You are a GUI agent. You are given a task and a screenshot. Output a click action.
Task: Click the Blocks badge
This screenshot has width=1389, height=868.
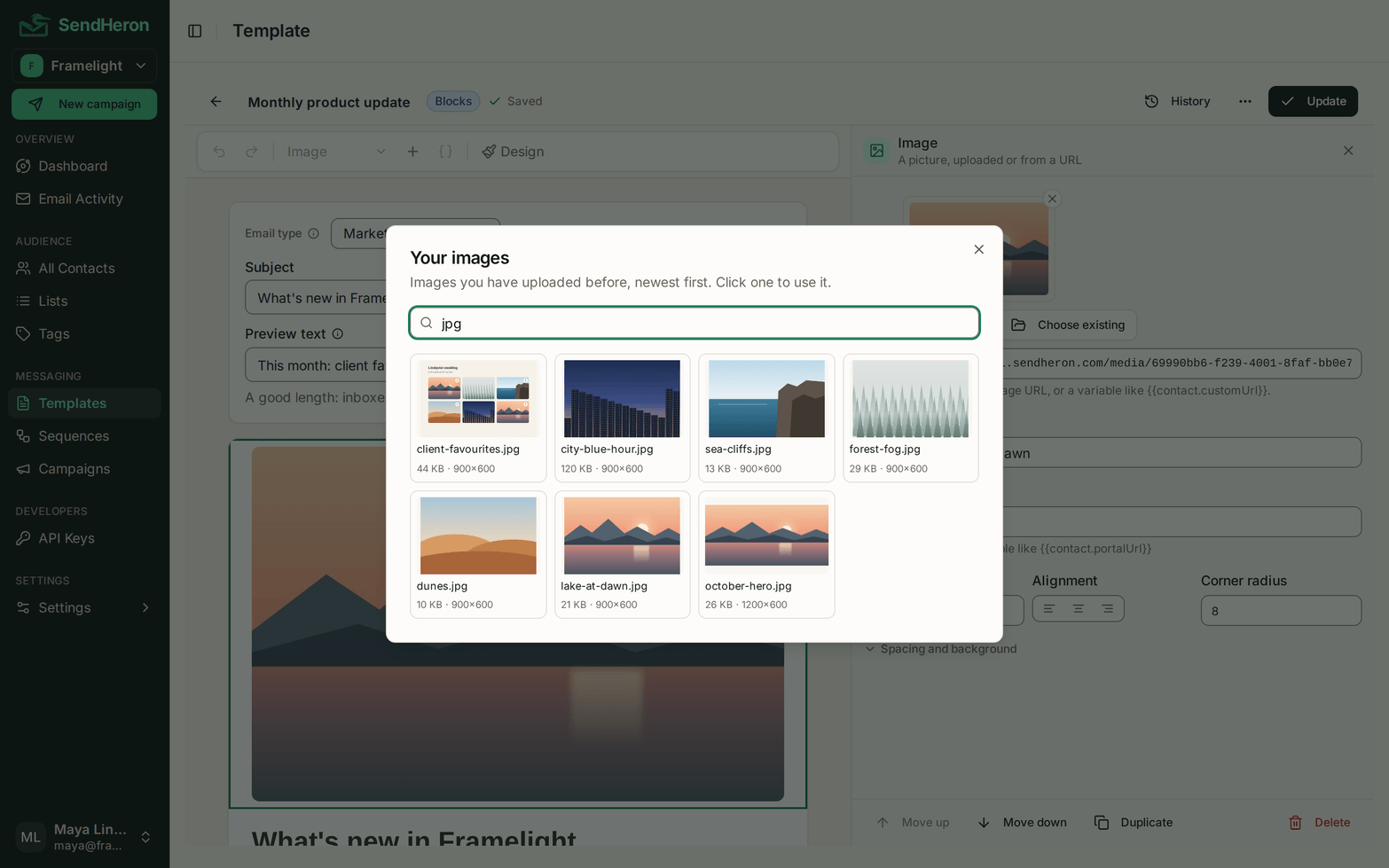[453, 101]
